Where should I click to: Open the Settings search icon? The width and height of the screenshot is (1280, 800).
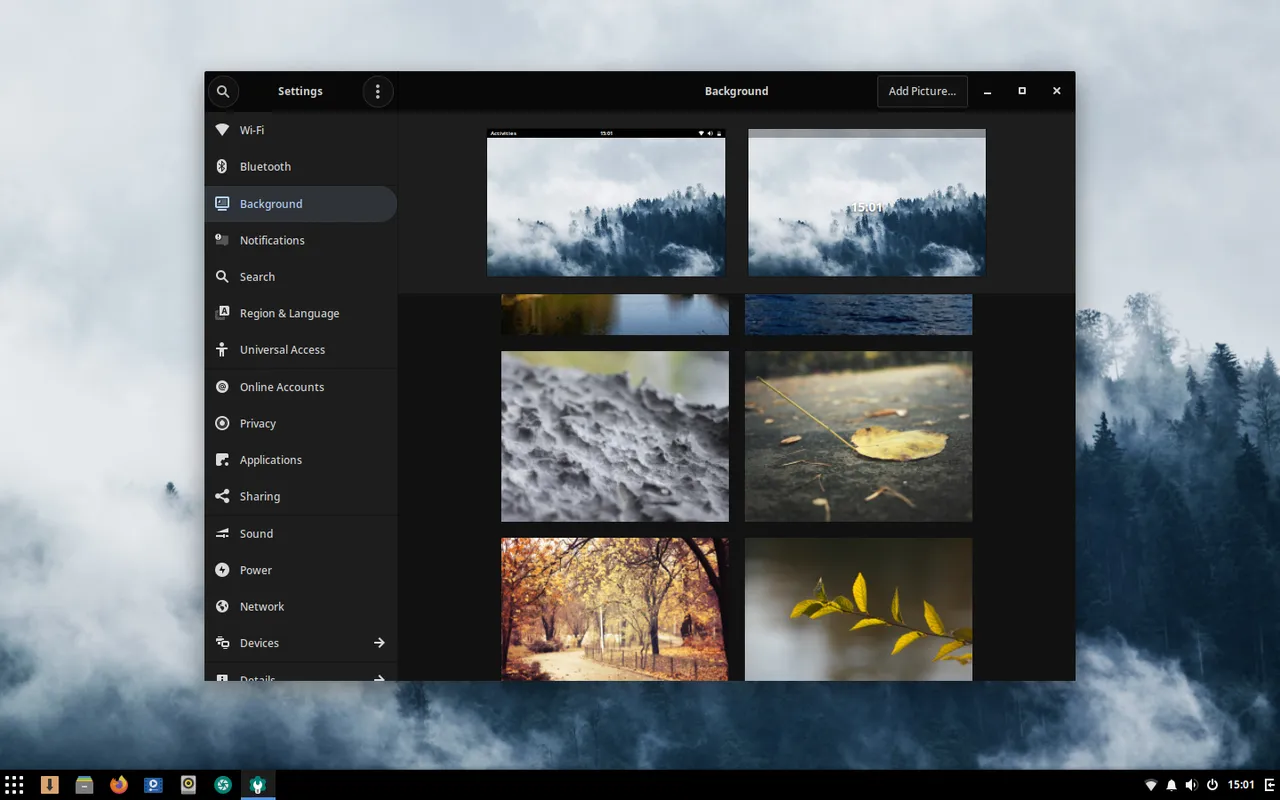(223, 91)
